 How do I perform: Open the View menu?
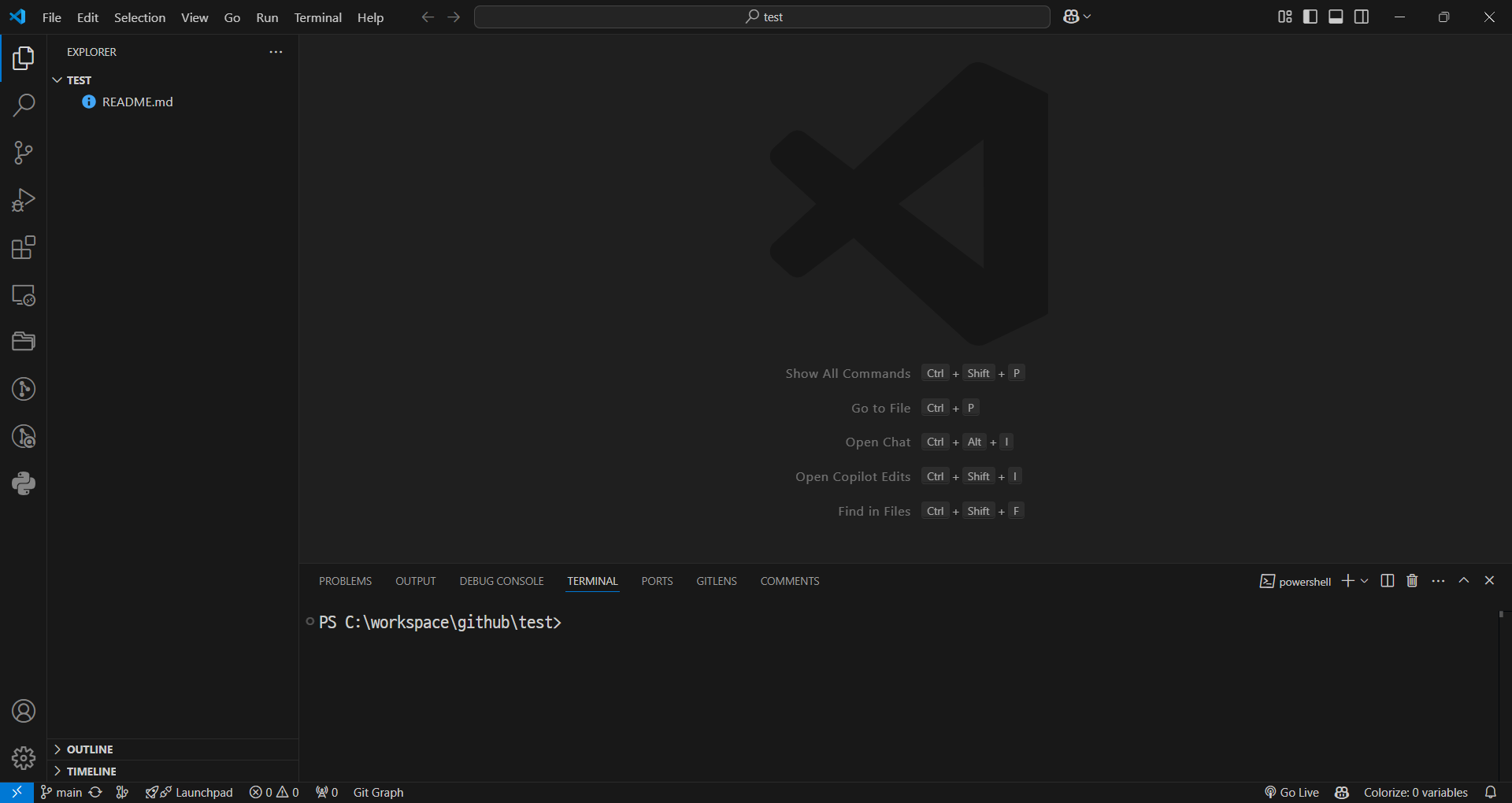pyautogui.click(x=195, y=17)
